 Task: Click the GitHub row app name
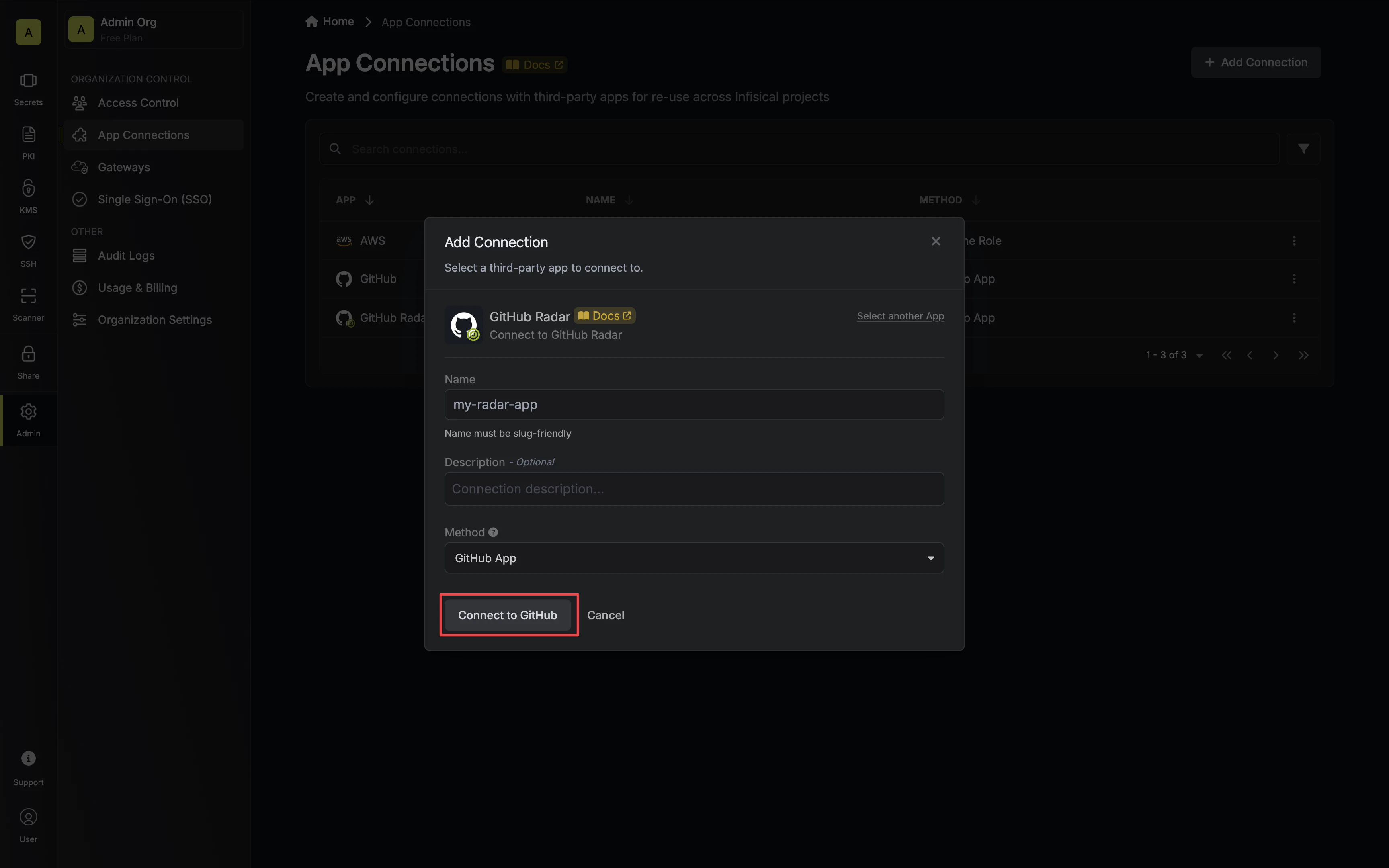[x=378, y=279]
